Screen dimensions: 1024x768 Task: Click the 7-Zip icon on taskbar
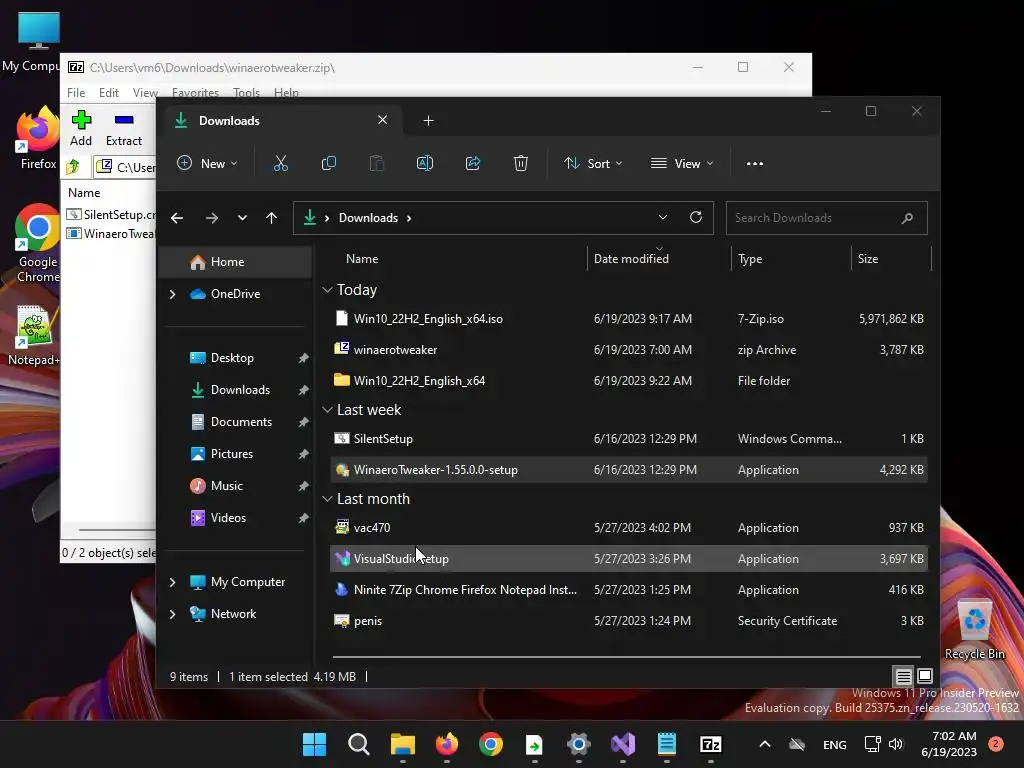coord(711,744)
